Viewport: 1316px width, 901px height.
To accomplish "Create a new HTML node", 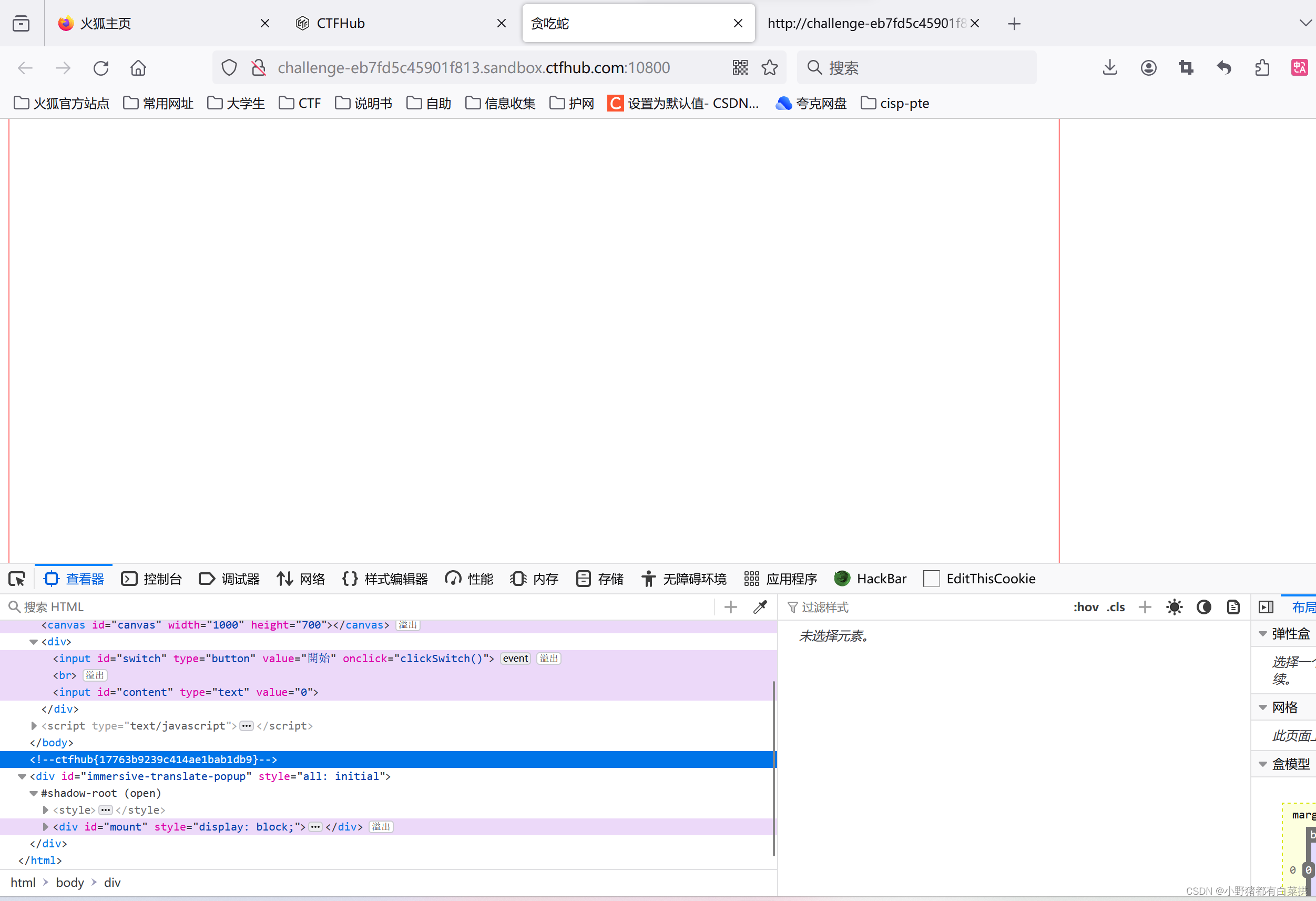I will [730, 607].
